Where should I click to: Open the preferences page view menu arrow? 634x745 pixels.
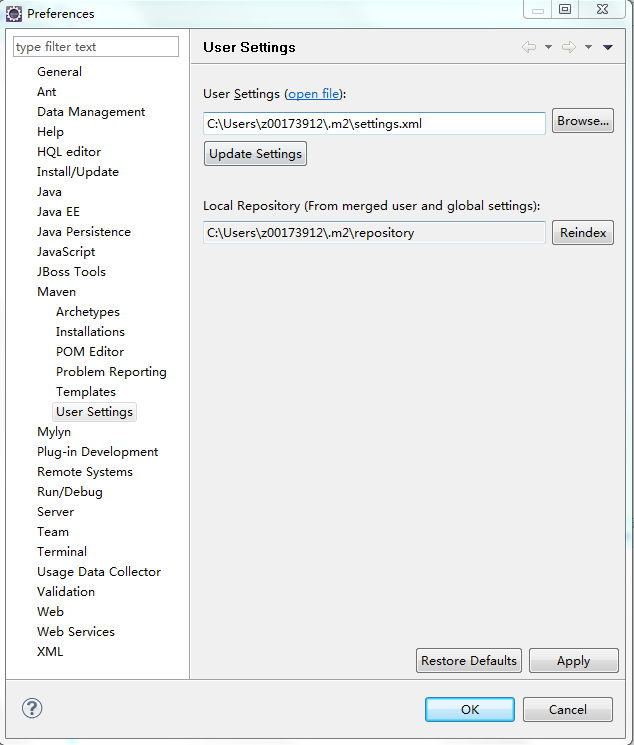click(x=607, y=48)
